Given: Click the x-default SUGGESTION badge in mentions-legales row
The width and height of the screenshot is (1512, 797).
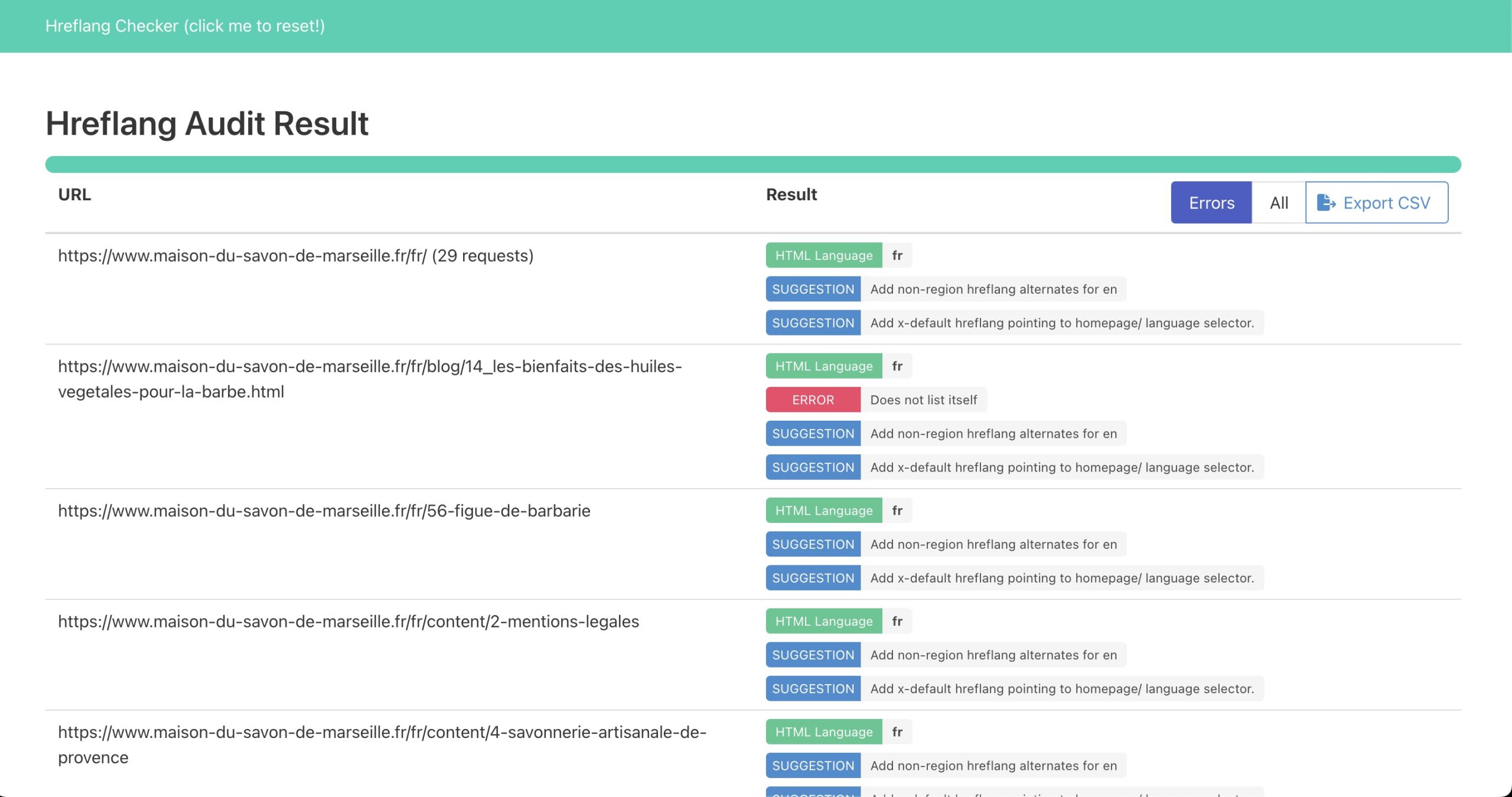Looking at the screenshot, I should point(813,688).
